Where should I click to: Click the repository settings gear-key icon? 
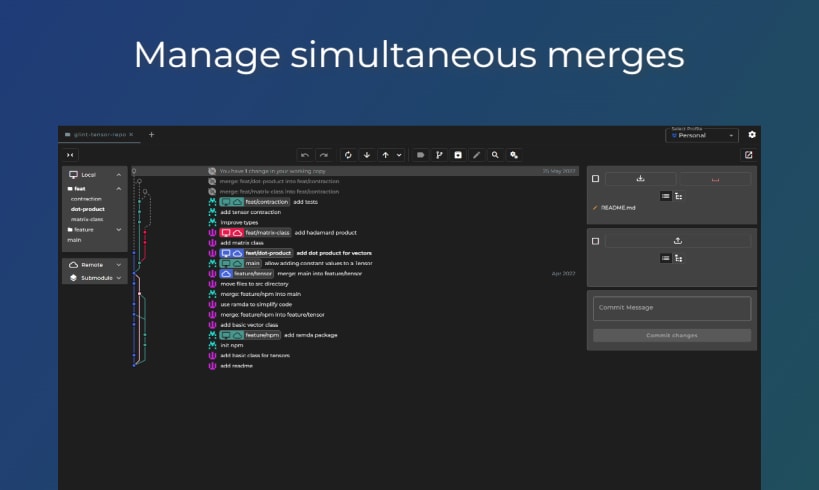[x=514, y=155]
